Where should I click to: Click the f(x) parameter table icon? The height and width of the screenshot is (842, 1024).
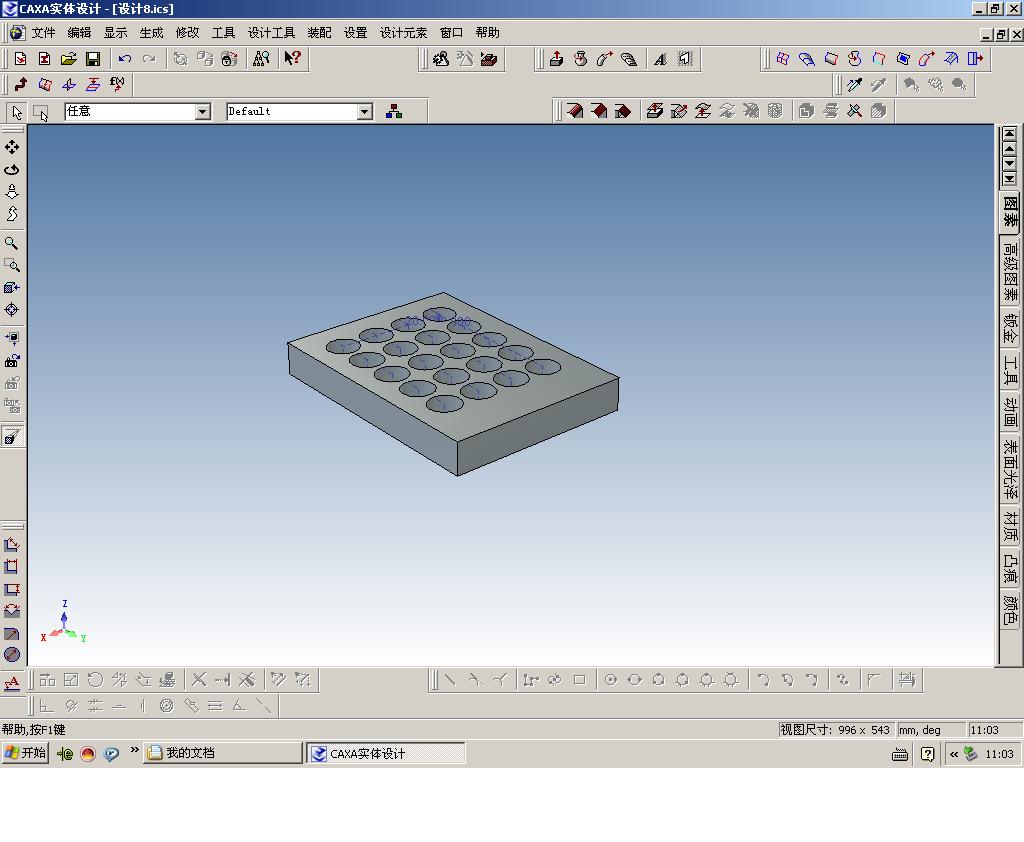tap(117, 84)
